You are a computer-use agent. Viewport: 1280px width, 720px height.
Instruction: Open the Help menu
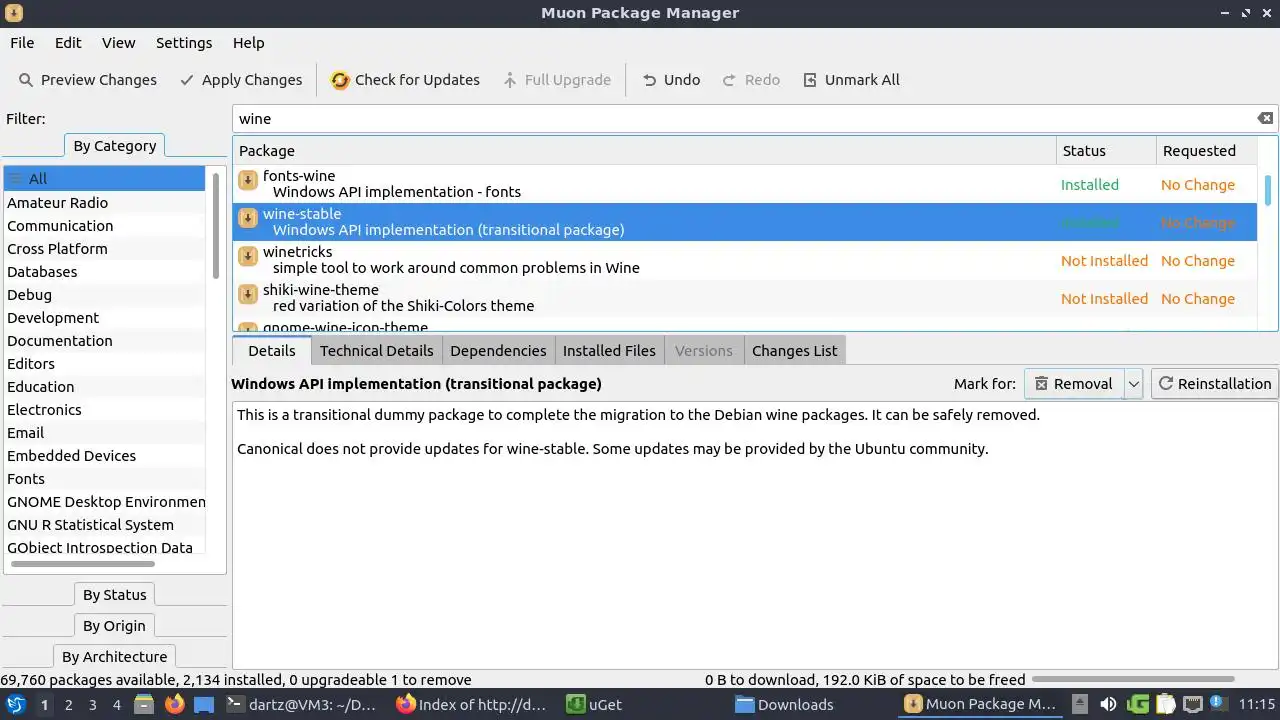point(248,43)
